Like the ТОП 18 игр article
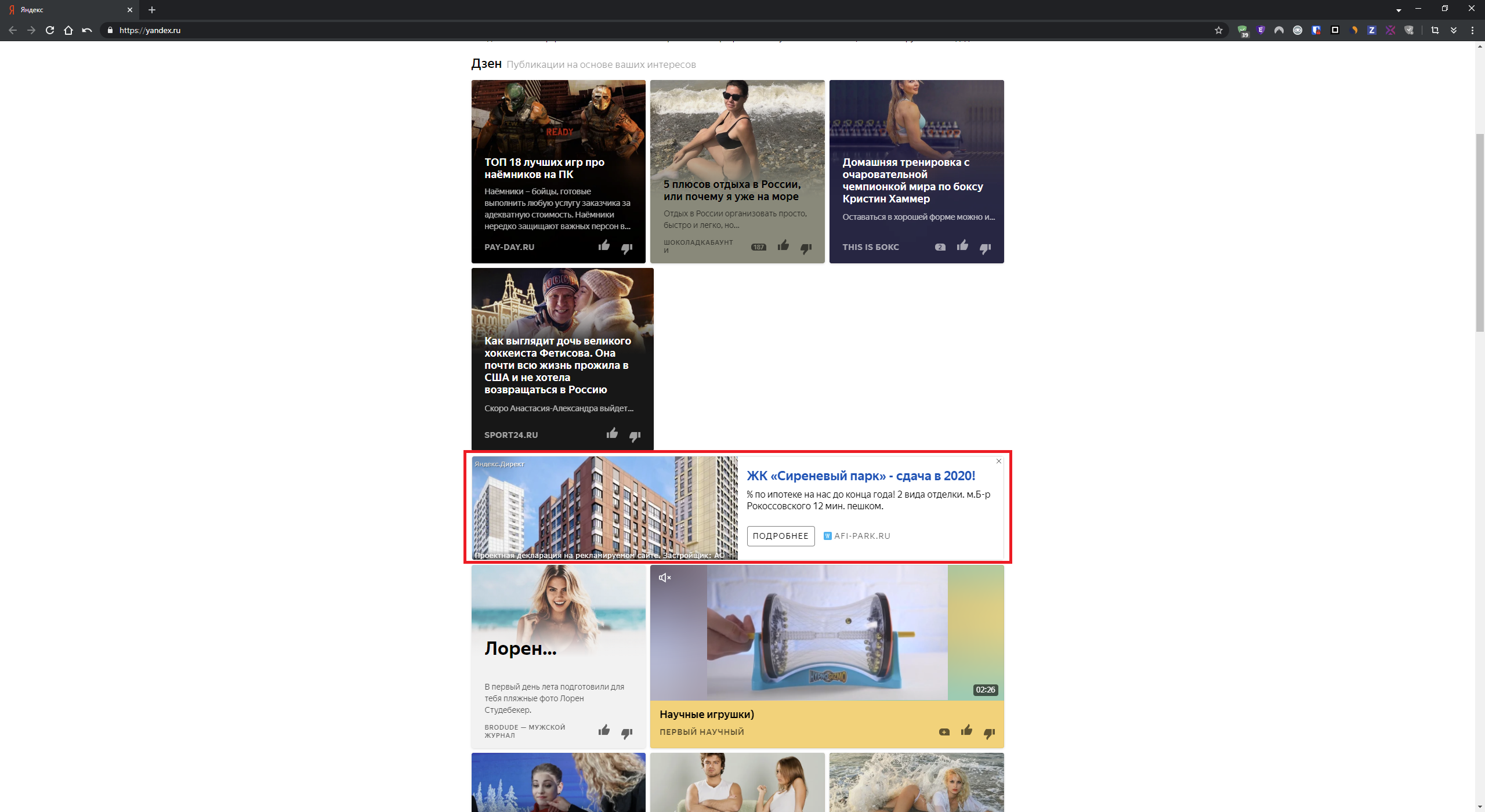The height and width of the screenshot is (812, 1485). tap(603, 246)
